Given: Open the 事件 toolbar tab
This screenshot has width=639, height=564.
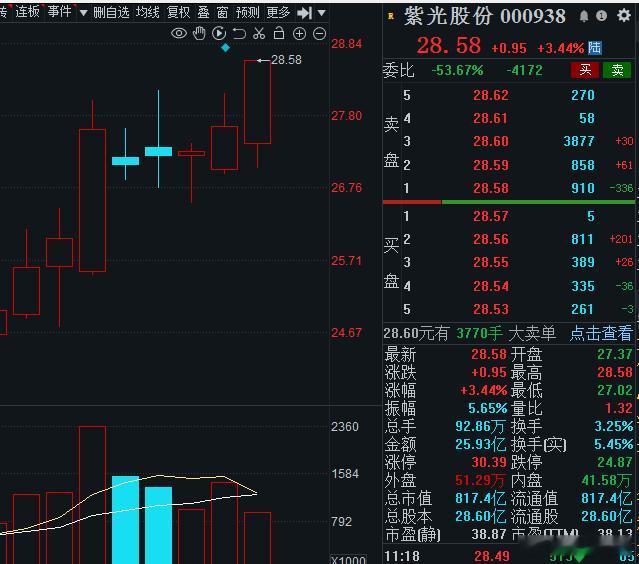Looking at the screenshot, I should tap(59, 12).
